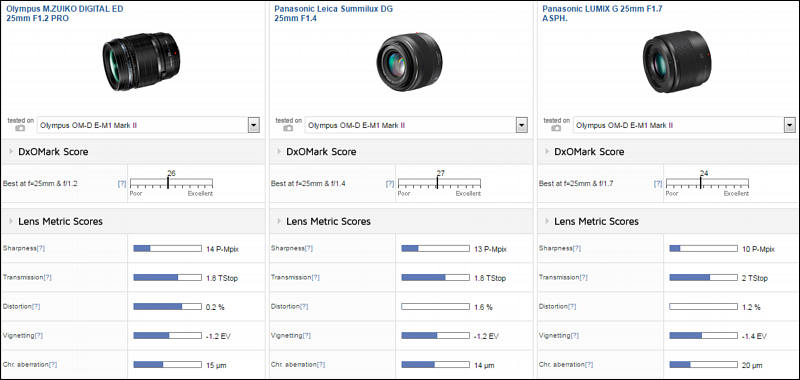Open tested-on camera dropdown for Olympus 25mm F1.2
The height and width of the screenshot is (380, 800).
click(254, 125)
